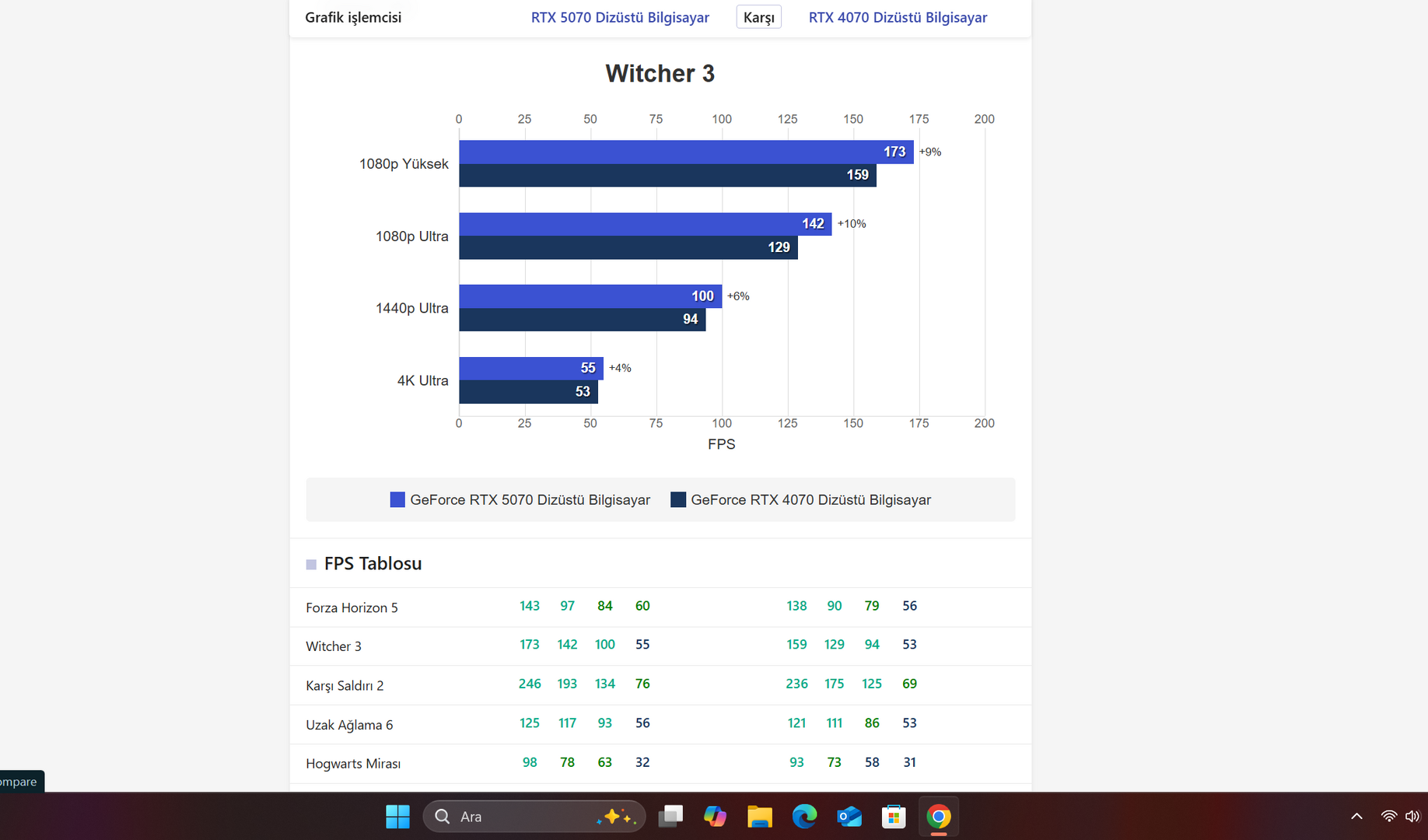1428x840 pixels.
Task: Click the dark 129 FPS bar for 1080p Ultra
Action: [x=628, y=247]
